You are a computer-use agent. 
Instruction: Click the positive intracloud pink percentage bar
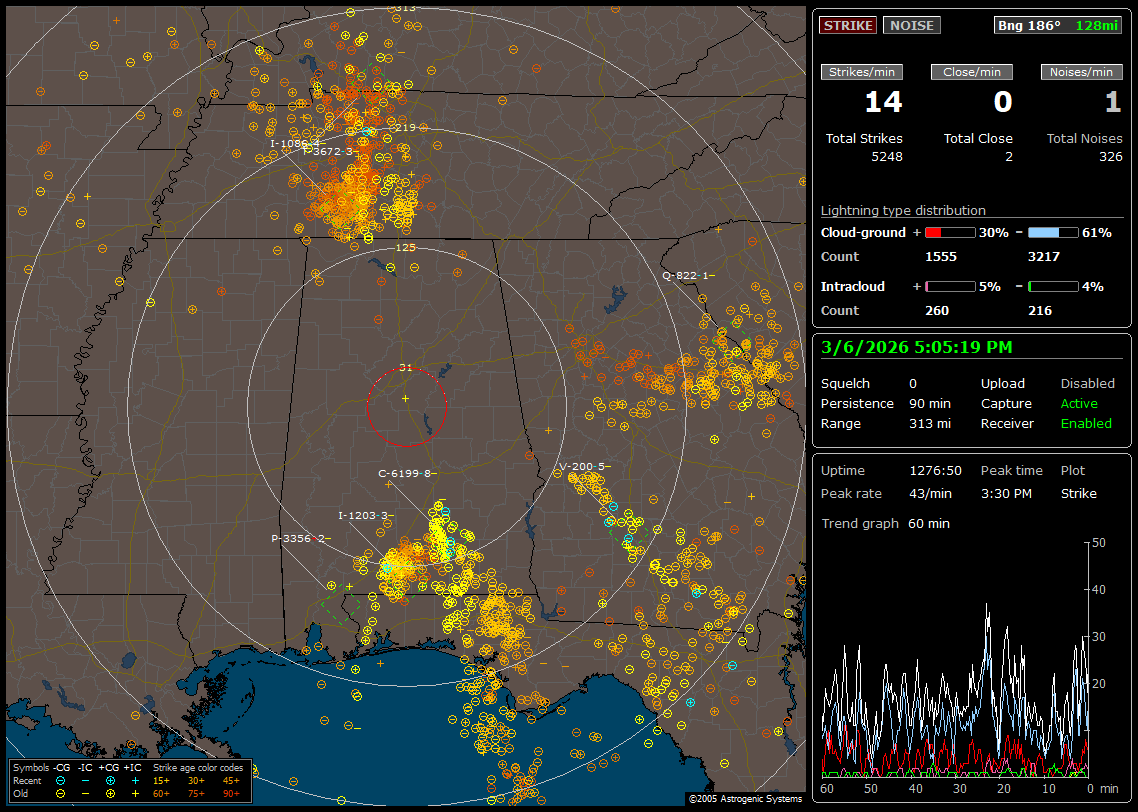(949, 286)
